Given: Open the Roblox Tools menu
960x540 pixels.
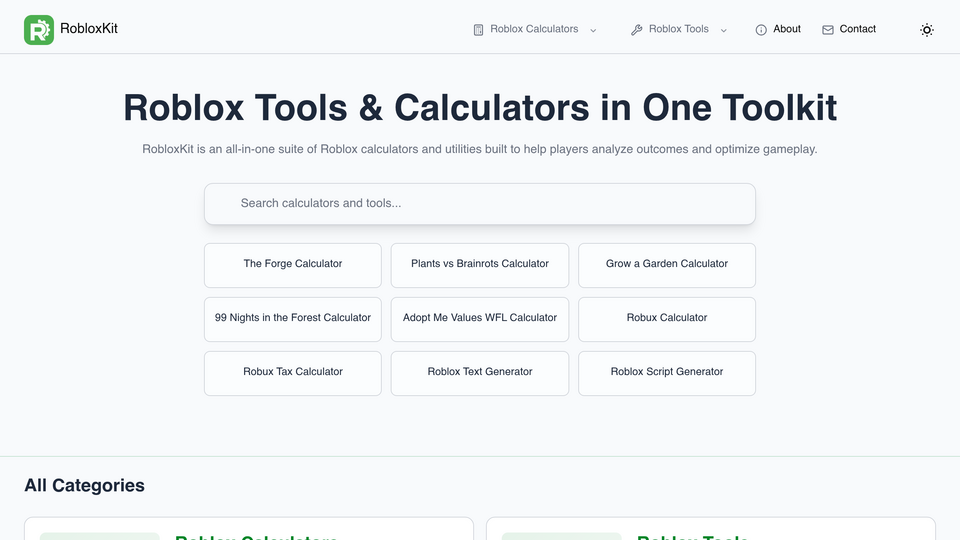Looking at the screenshot, I should coord(678,29).
